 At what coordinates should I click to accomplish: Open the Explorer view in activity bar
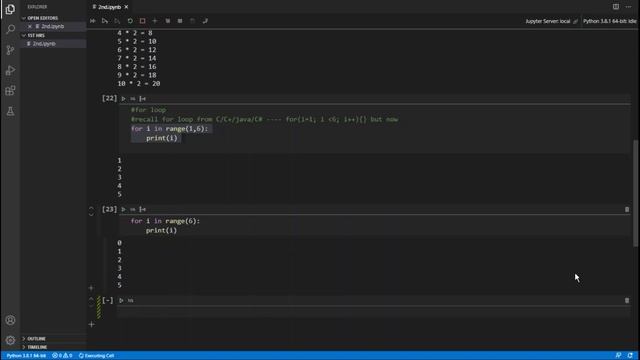point(10,9)
